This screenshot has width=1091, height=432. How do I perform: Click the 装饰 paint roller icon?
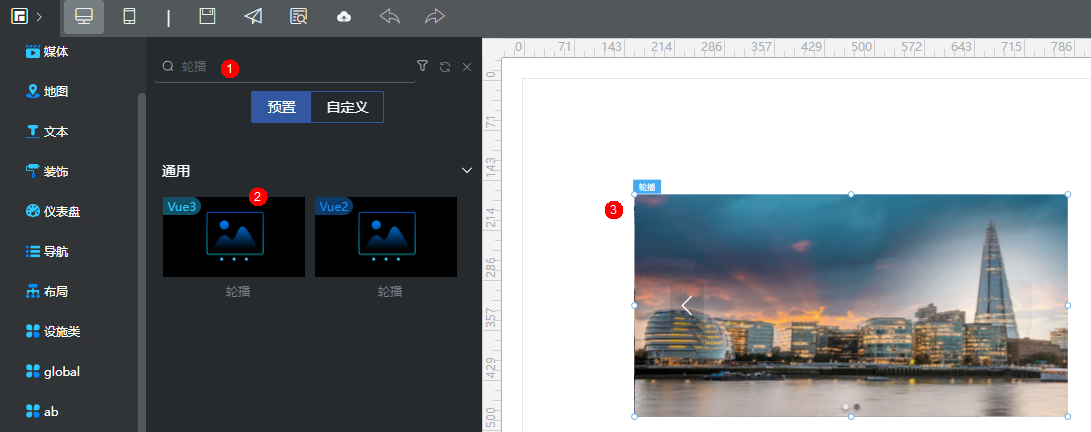click(x=33, y=171)
